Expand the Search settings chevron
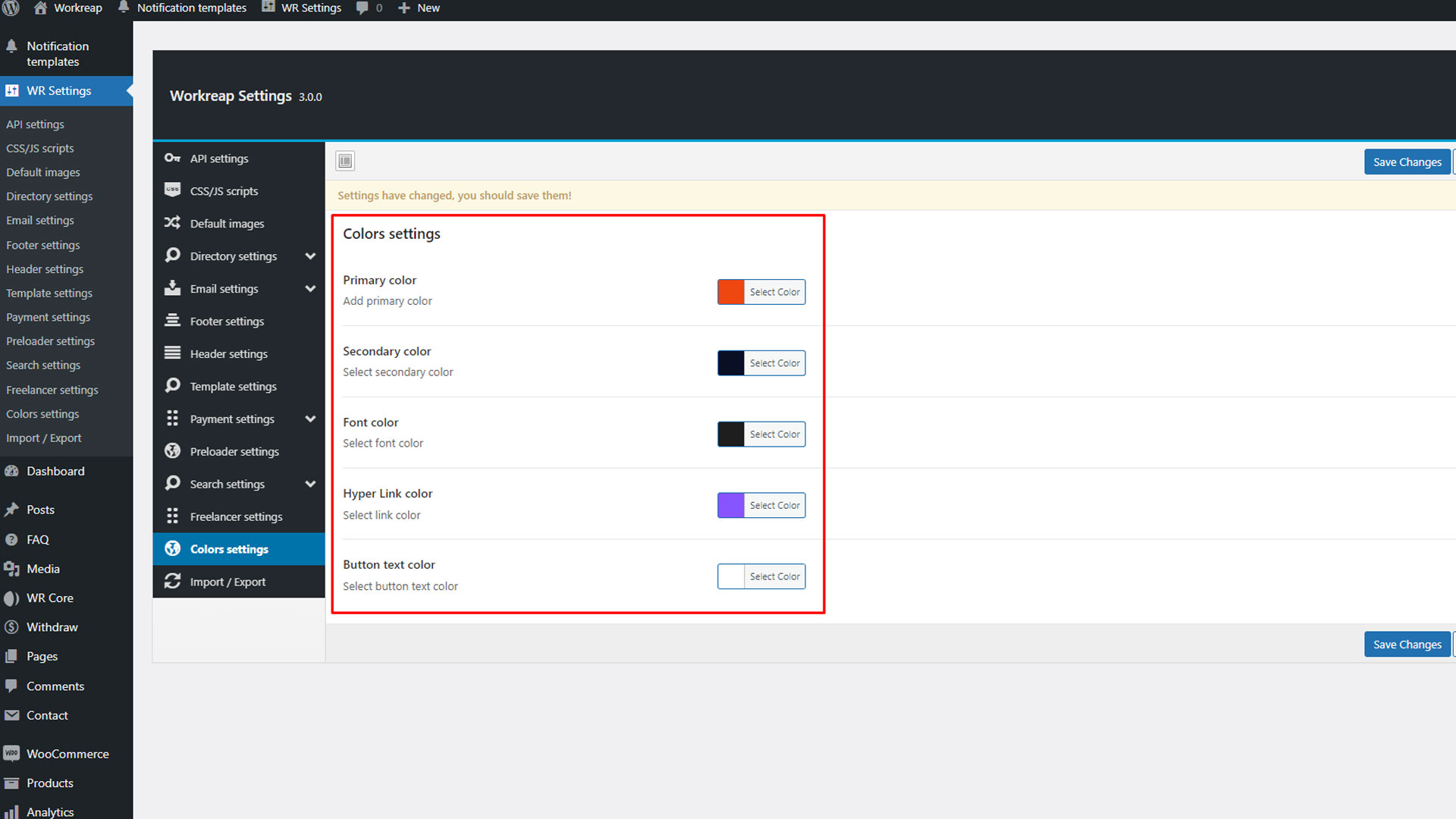Screen dimensions: 1456x819 pyautogui.click(x=310, y=484)
